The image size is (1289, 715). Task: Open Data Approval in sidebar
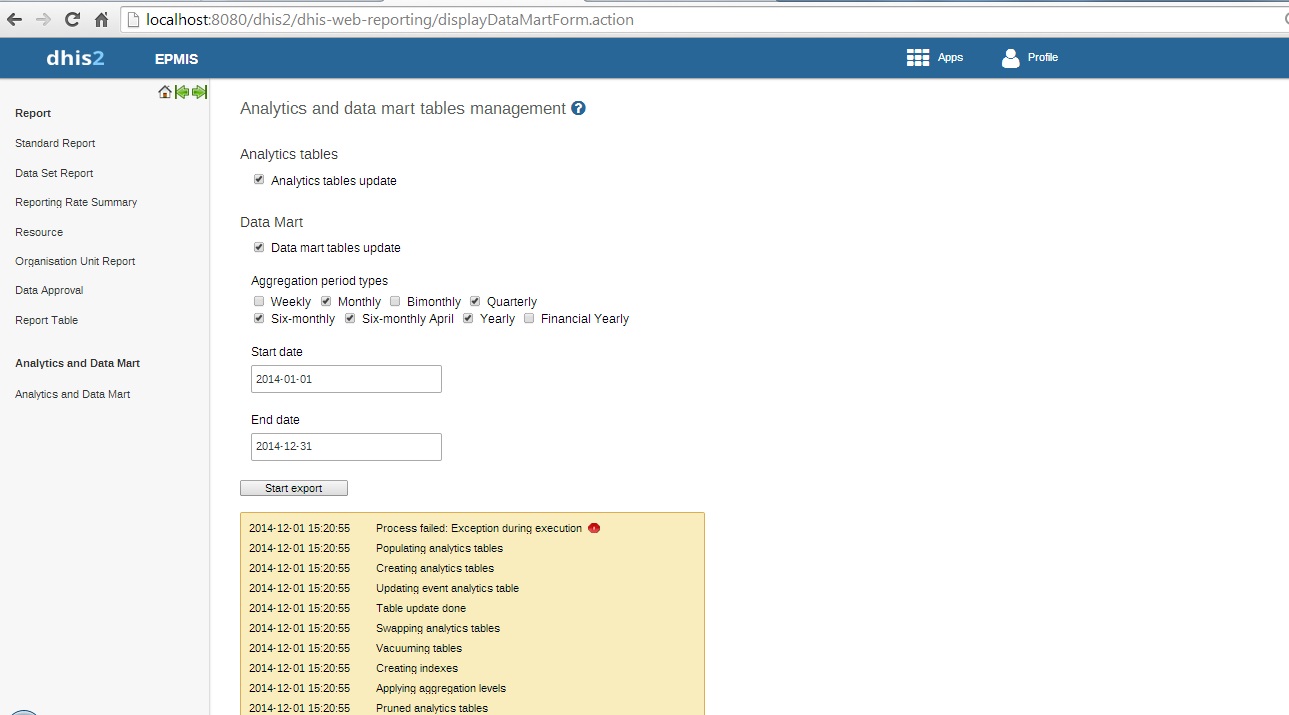pos(49,290)
